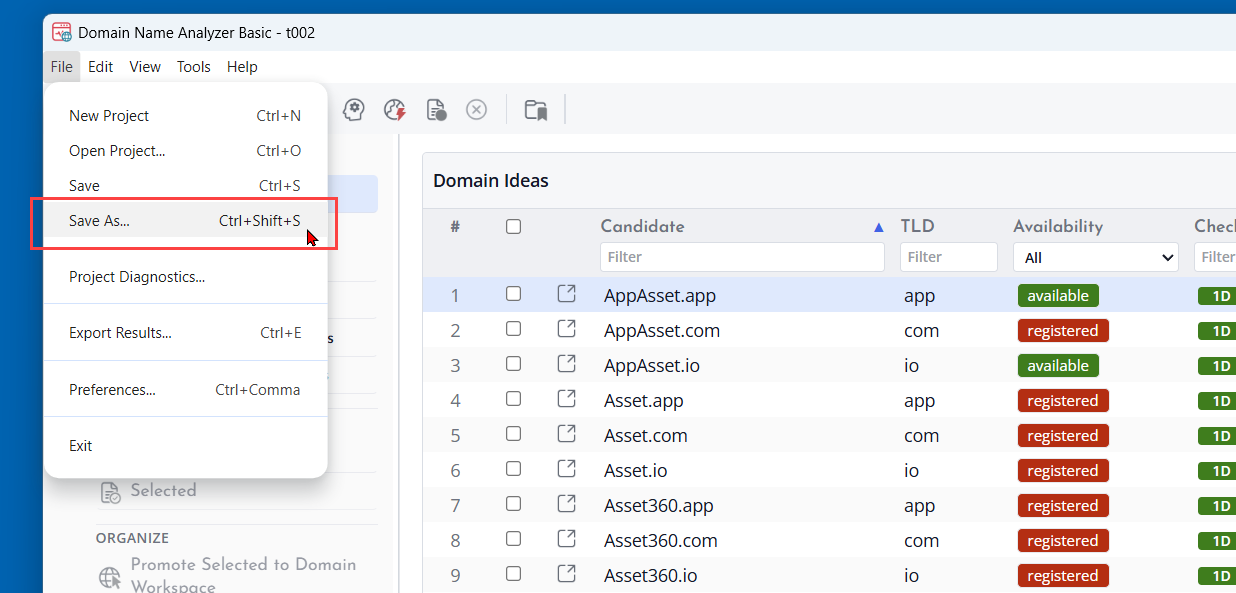This screenshot has width=1236, height=593.
Task: Choose Save from the File menu
Action: [x=185, y=186]
